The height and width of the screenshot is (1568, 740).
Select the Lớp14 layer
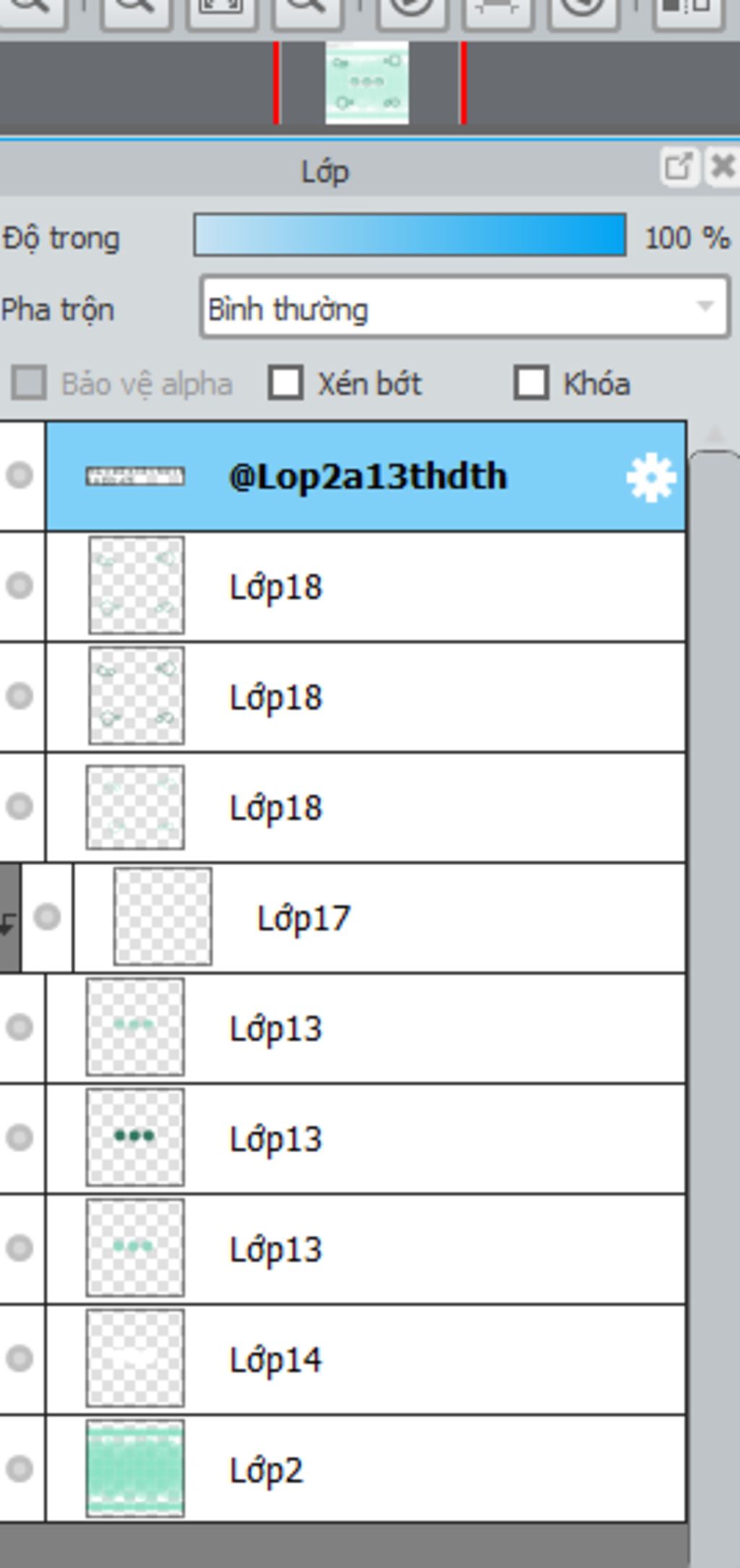pyautogui.click(x=366, y=1359)
